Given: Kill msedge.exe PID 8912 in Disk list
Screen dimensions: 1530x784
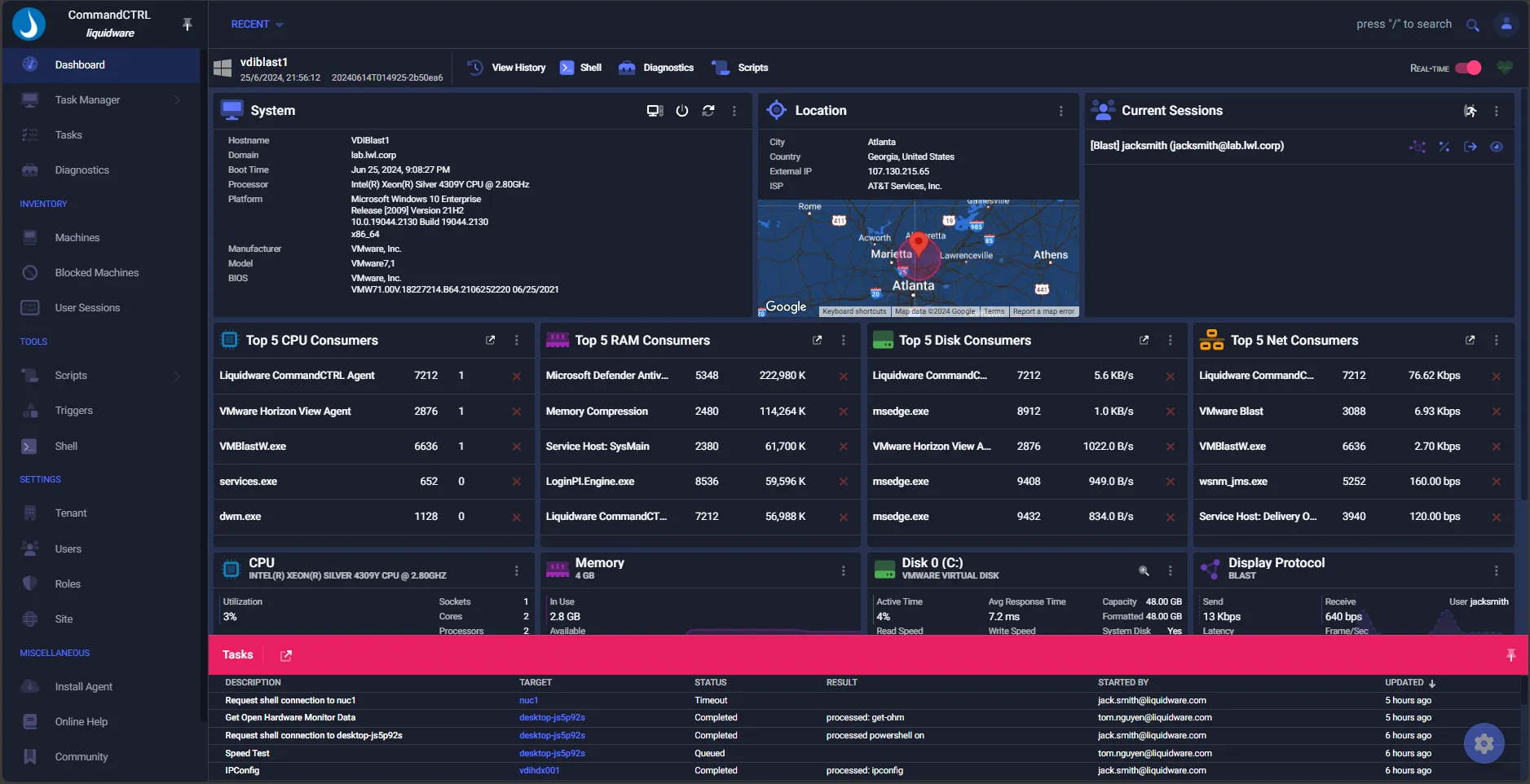Looking at the screenshot, I should pos(1170,412).
